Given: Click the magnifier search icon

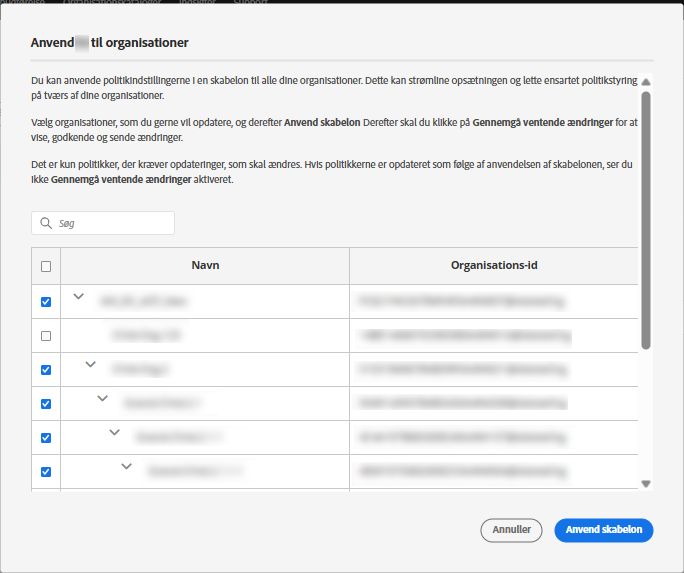Looking at the screenshot, I should pyautogui.click(x=46, y=223).
